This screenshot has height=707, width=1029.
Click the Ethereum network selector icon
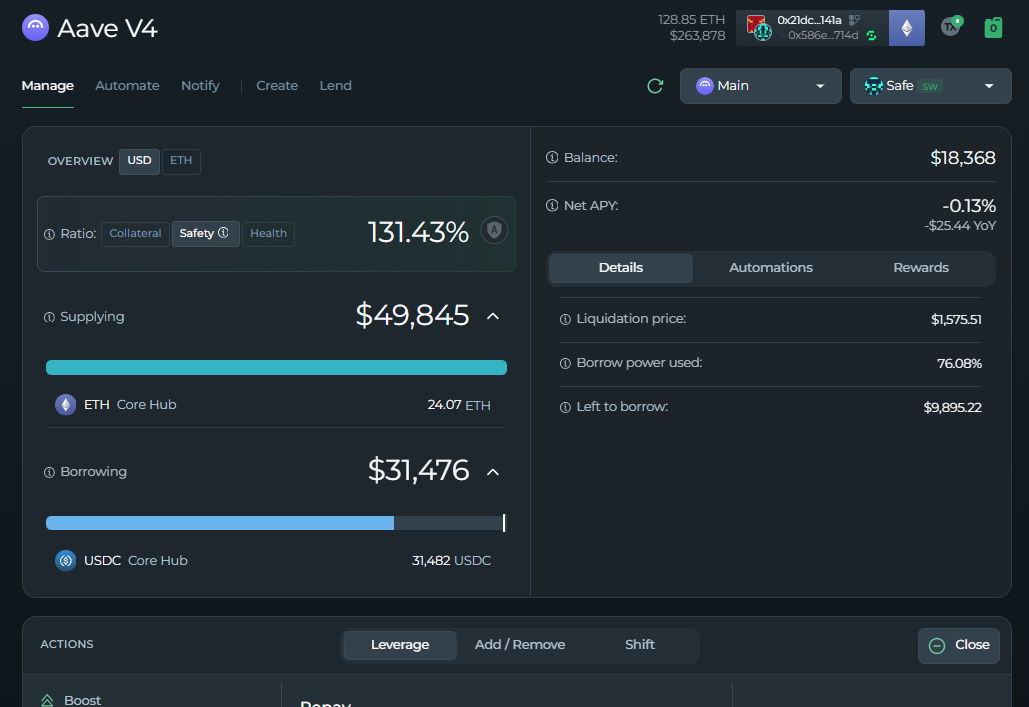coord(907,28)
